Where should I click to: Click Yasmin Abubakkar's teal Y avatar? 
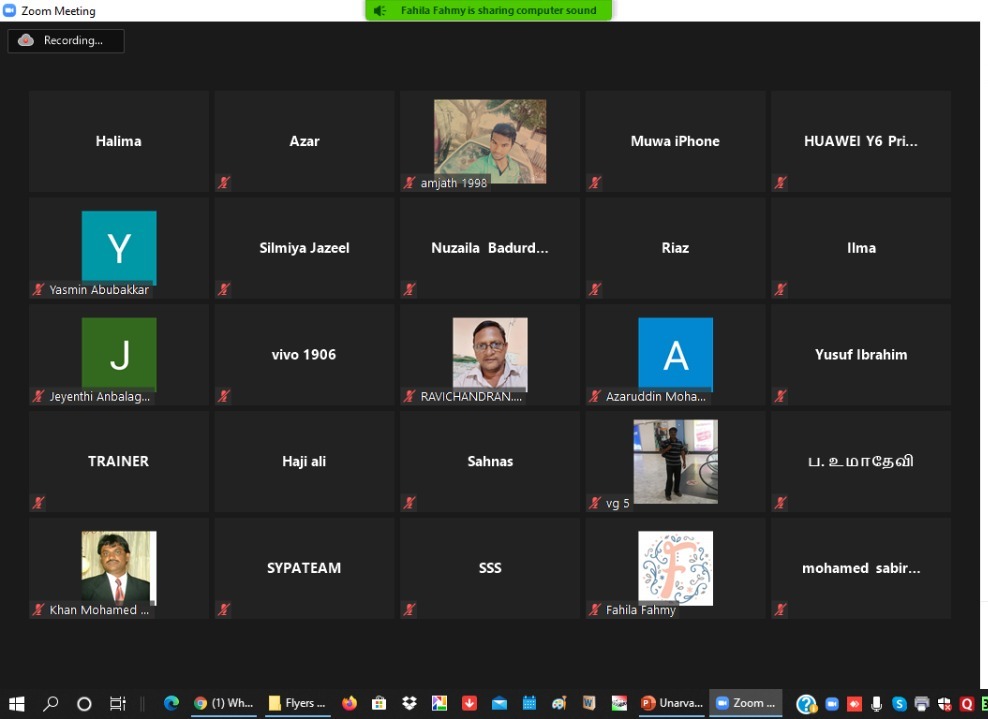tap(119, 247)
